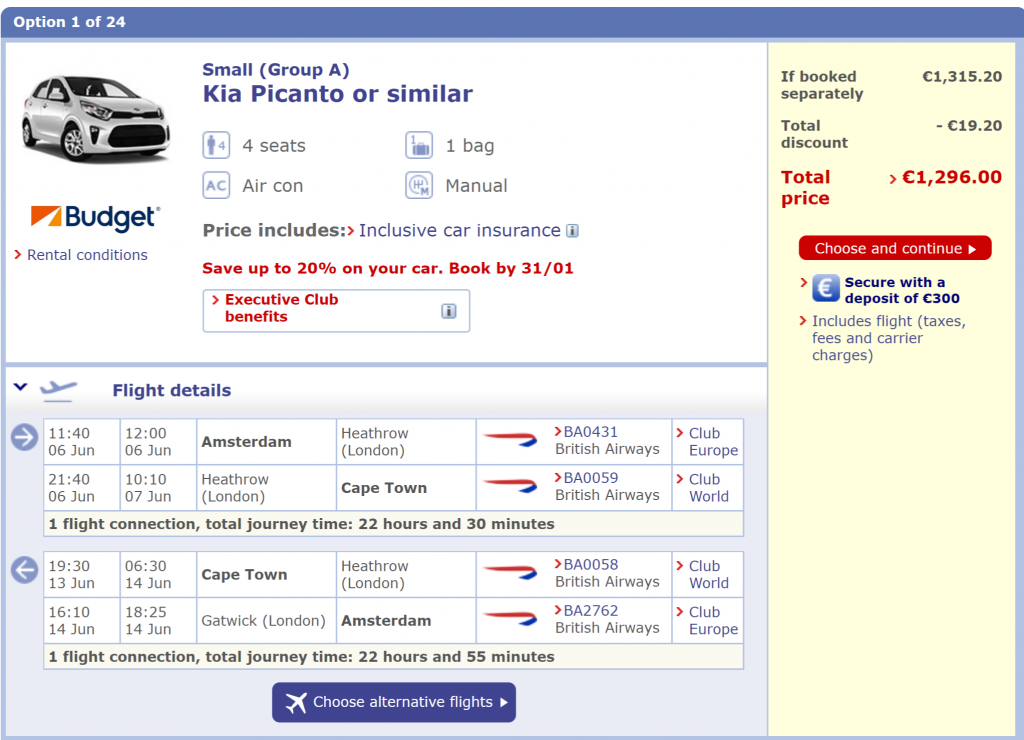Click Option 1 of 24 header text
The image size is (1024, 740).
(69, 22)
